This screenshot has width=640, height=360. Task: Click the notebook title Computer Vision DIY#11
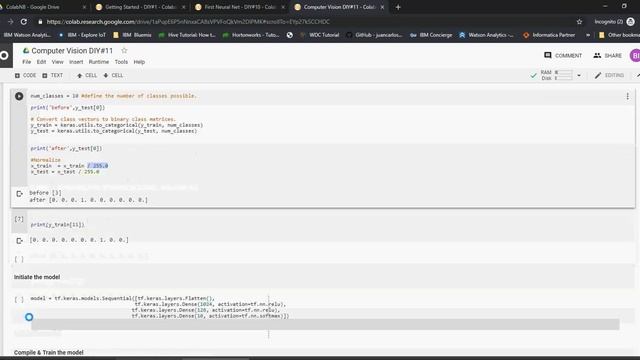[72, 51]
